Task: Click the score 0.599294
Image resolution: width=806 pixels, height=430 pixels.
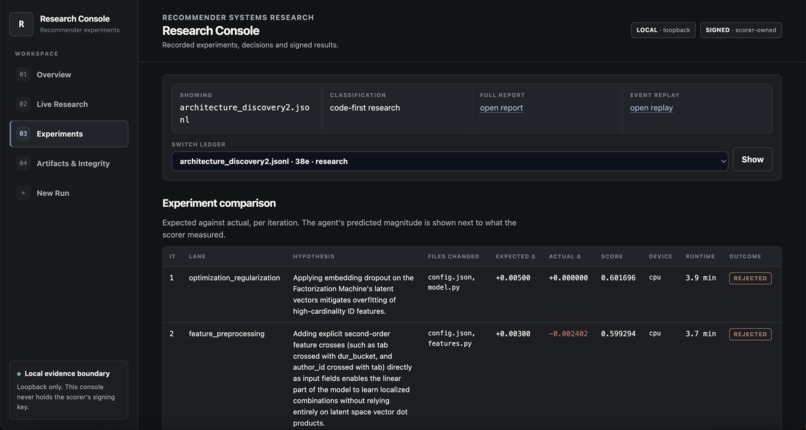Action: pos(618,334)
